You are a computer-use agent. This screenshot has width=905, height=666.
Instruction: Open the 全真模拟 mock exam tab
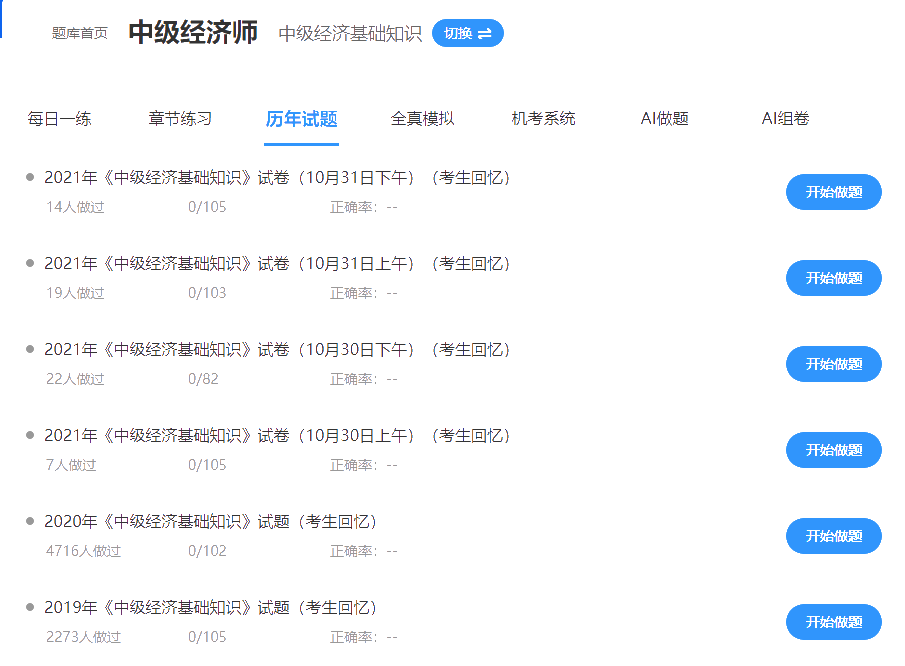click(x=422, y=117)
